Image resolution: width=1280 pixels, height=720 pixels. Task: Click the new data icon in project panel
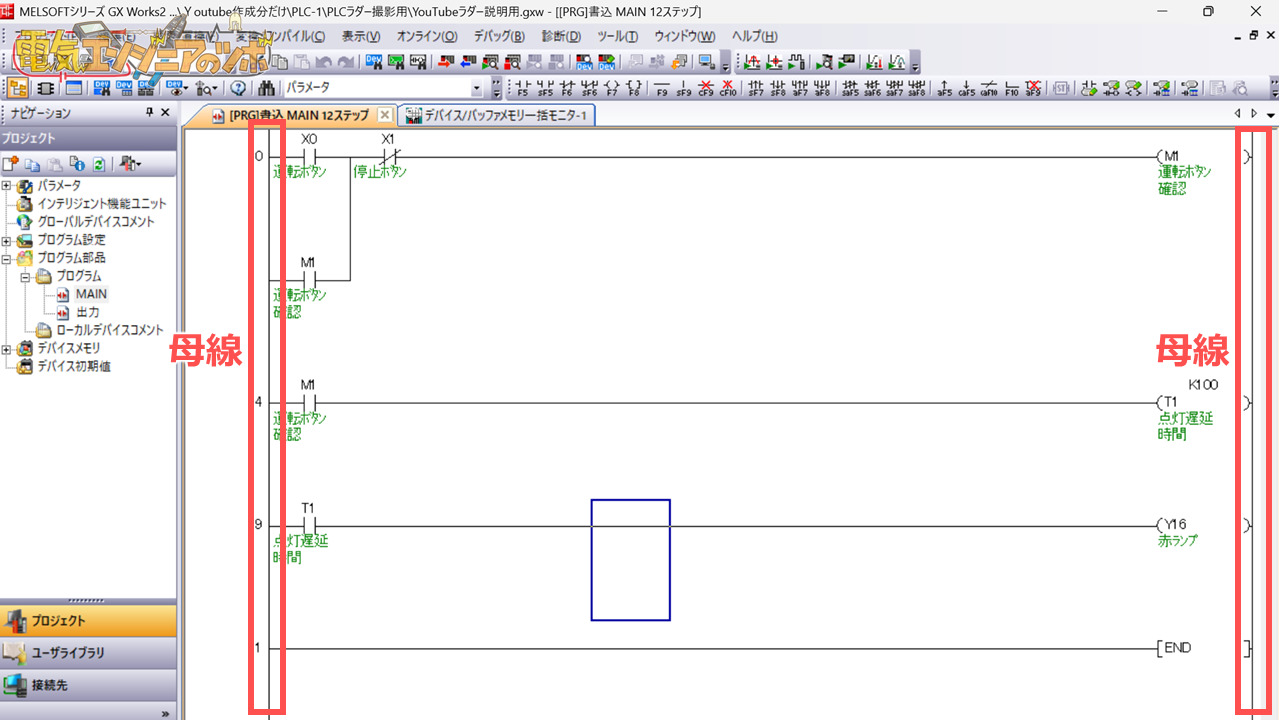coord(11,164)
